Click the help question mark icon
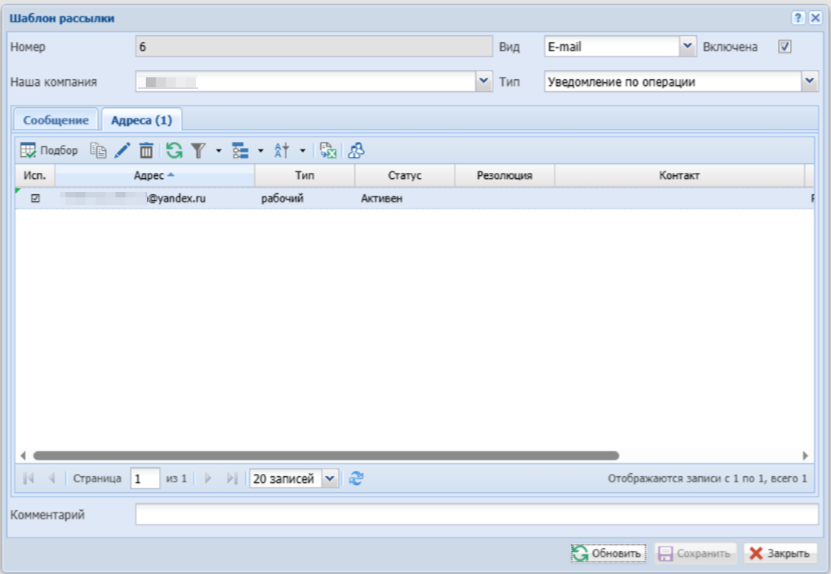This screenshot has height=574, width=831. point(798,18)
